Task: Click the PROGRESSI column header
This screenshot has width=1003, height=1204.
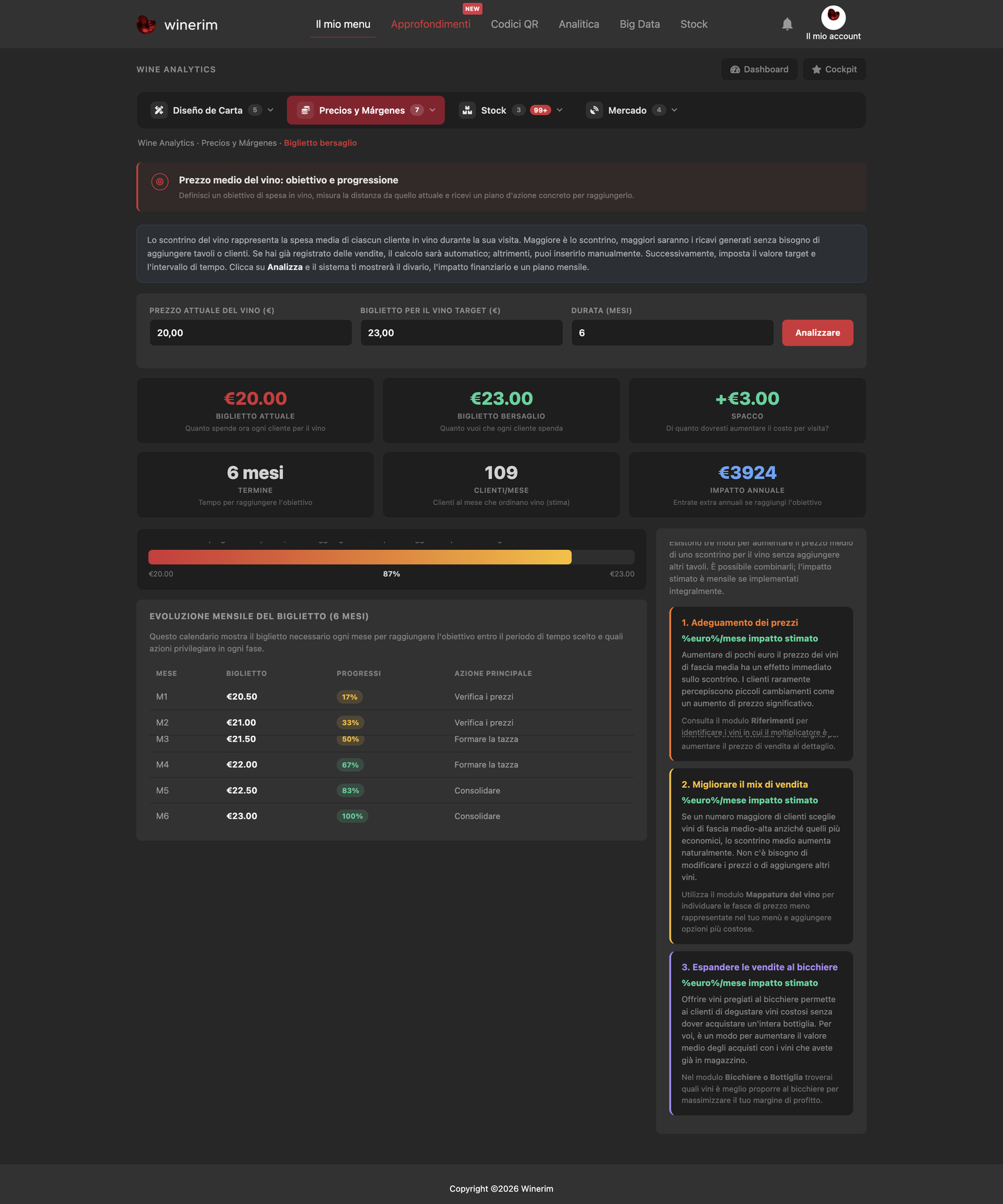Action: coord(359,674)
